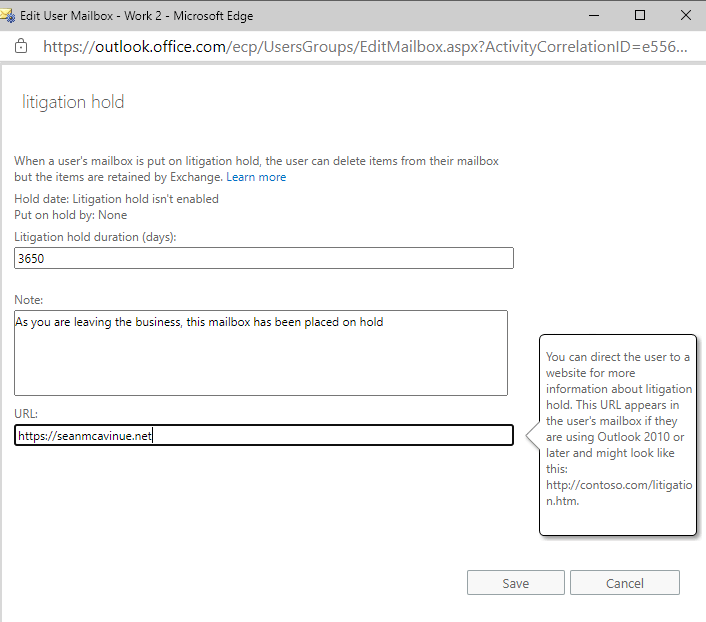Maximize the Edit User Mailbox window
The image size is (706, 622).
coord(640,15)
